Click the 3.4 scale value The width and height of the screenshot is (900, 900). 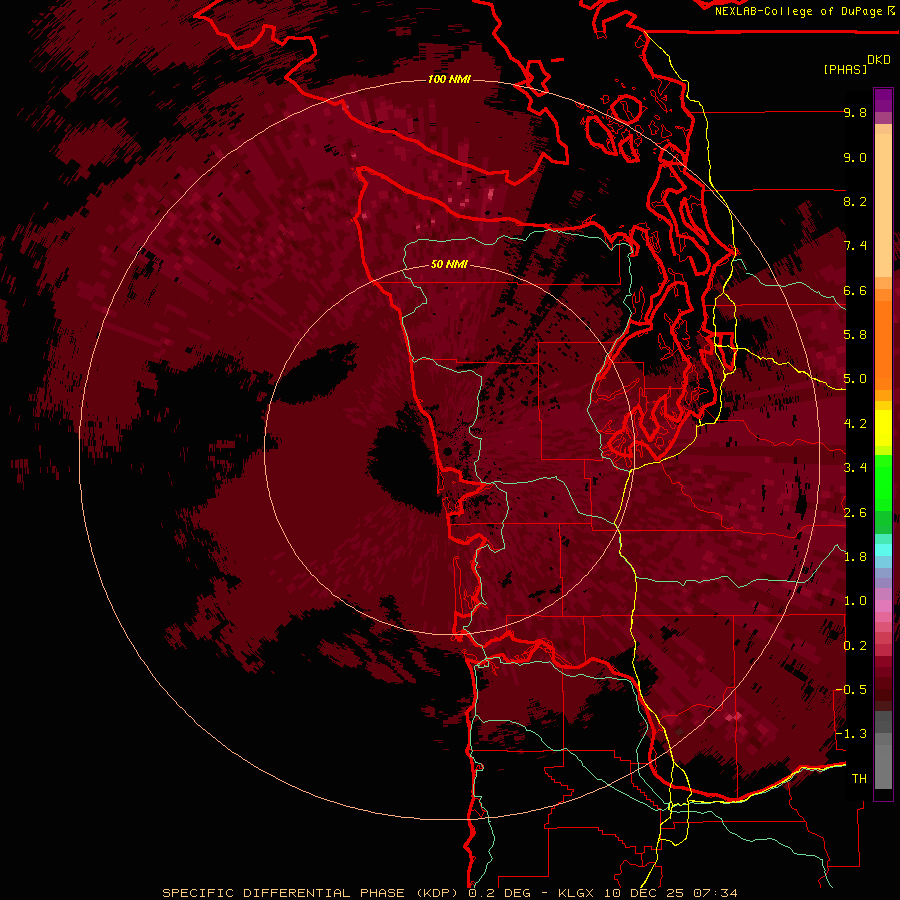[x=855, y=468]
